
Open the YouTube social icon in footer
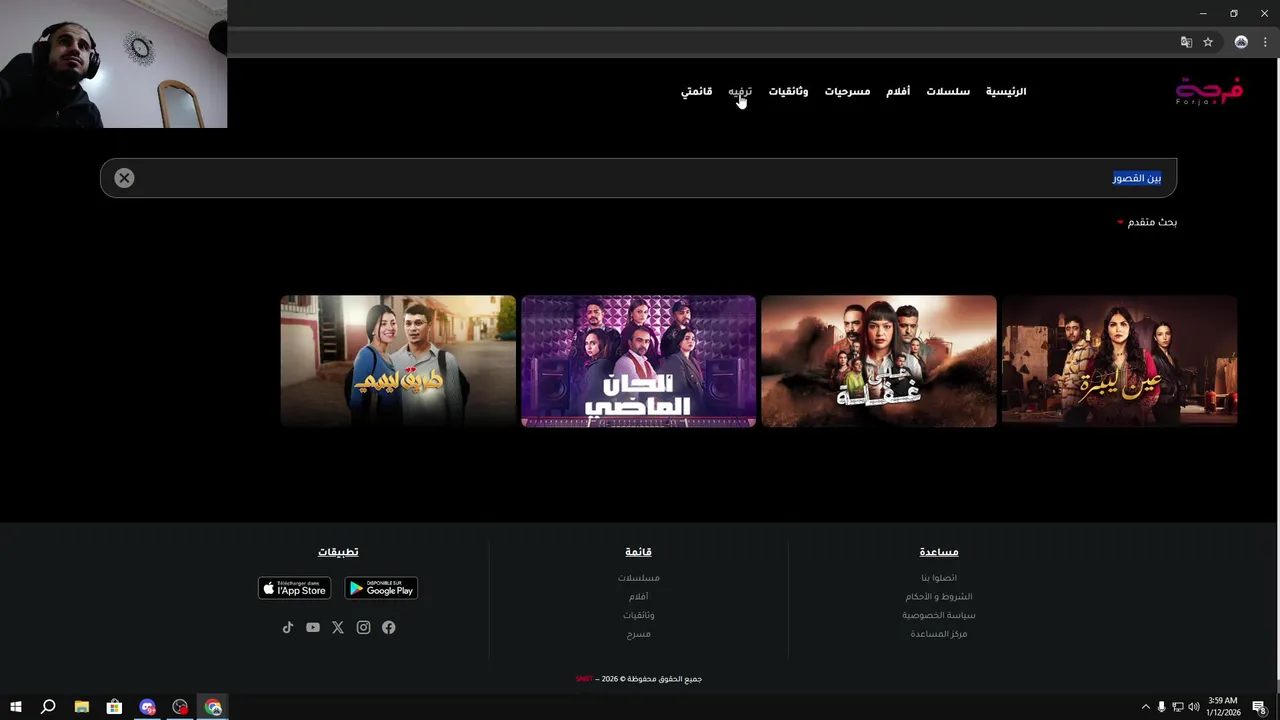click(x=313, y=627)
